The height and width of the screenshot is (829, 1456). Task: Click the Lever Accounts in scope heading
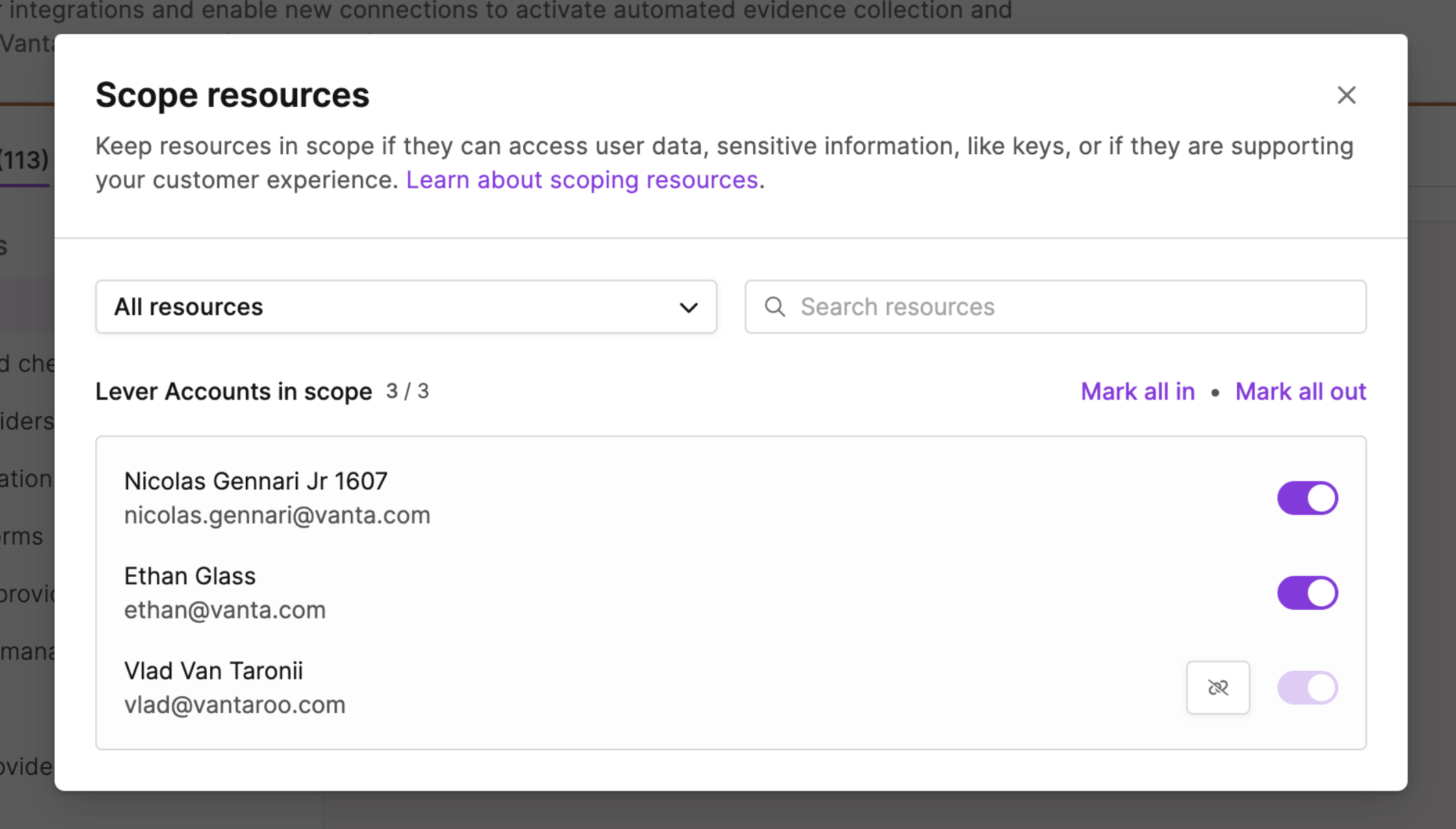pyautogui.click(x=234, y=391)
